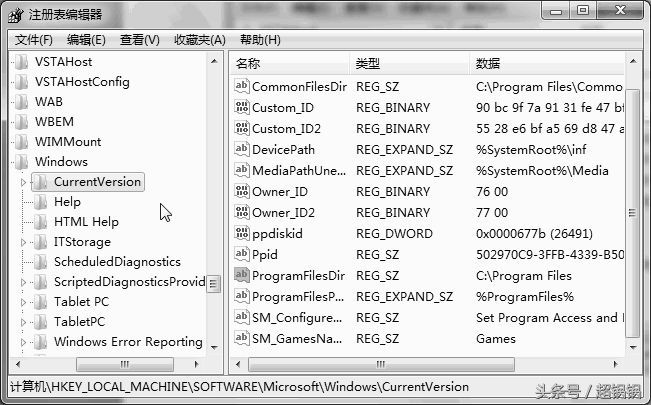The width and height of the screenshot is (651, 405).
Task: Open the 帮助(H) menu
Action: pos(260,40)
